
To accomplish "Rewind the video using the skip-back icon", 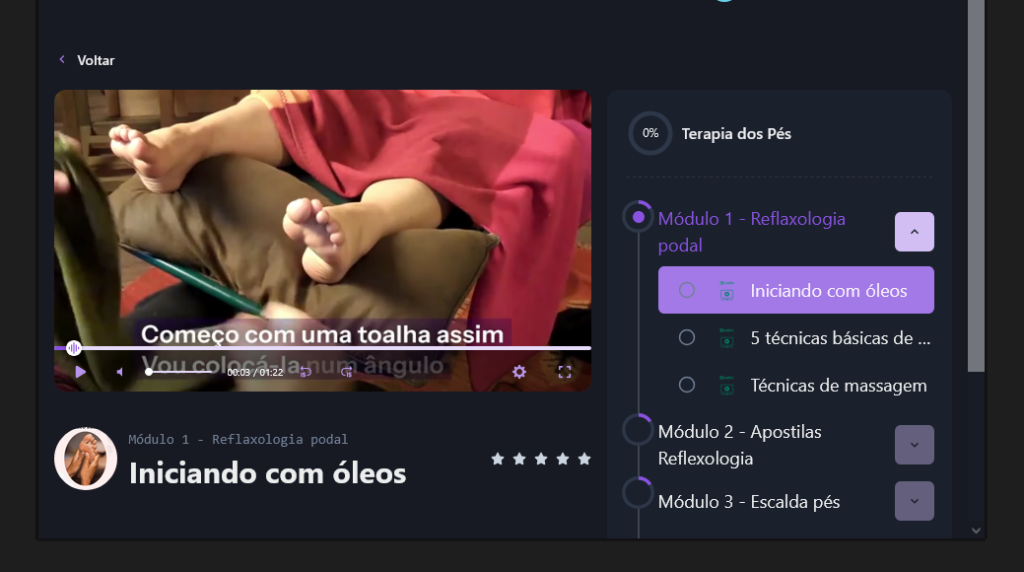I will pos(306,372).
